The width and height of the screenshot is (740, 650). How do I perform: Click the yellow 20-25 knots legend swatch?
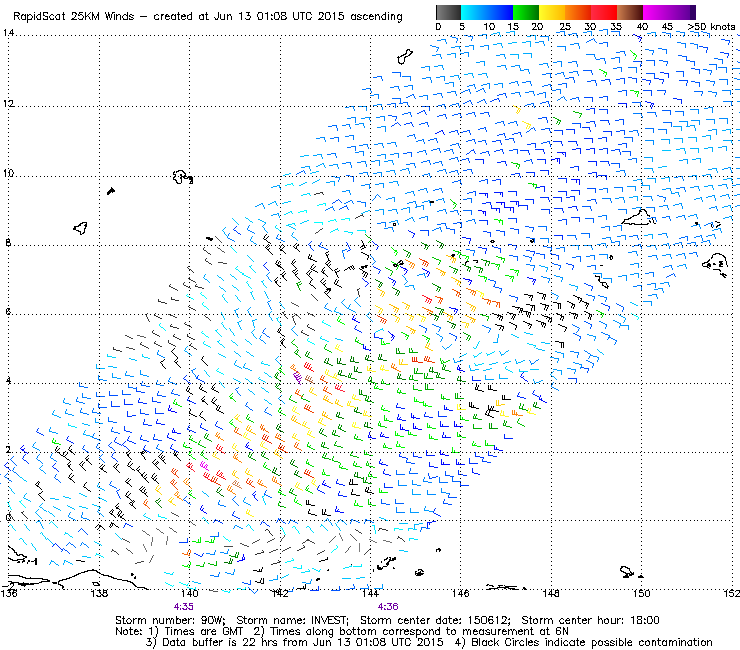pos(552,12)
